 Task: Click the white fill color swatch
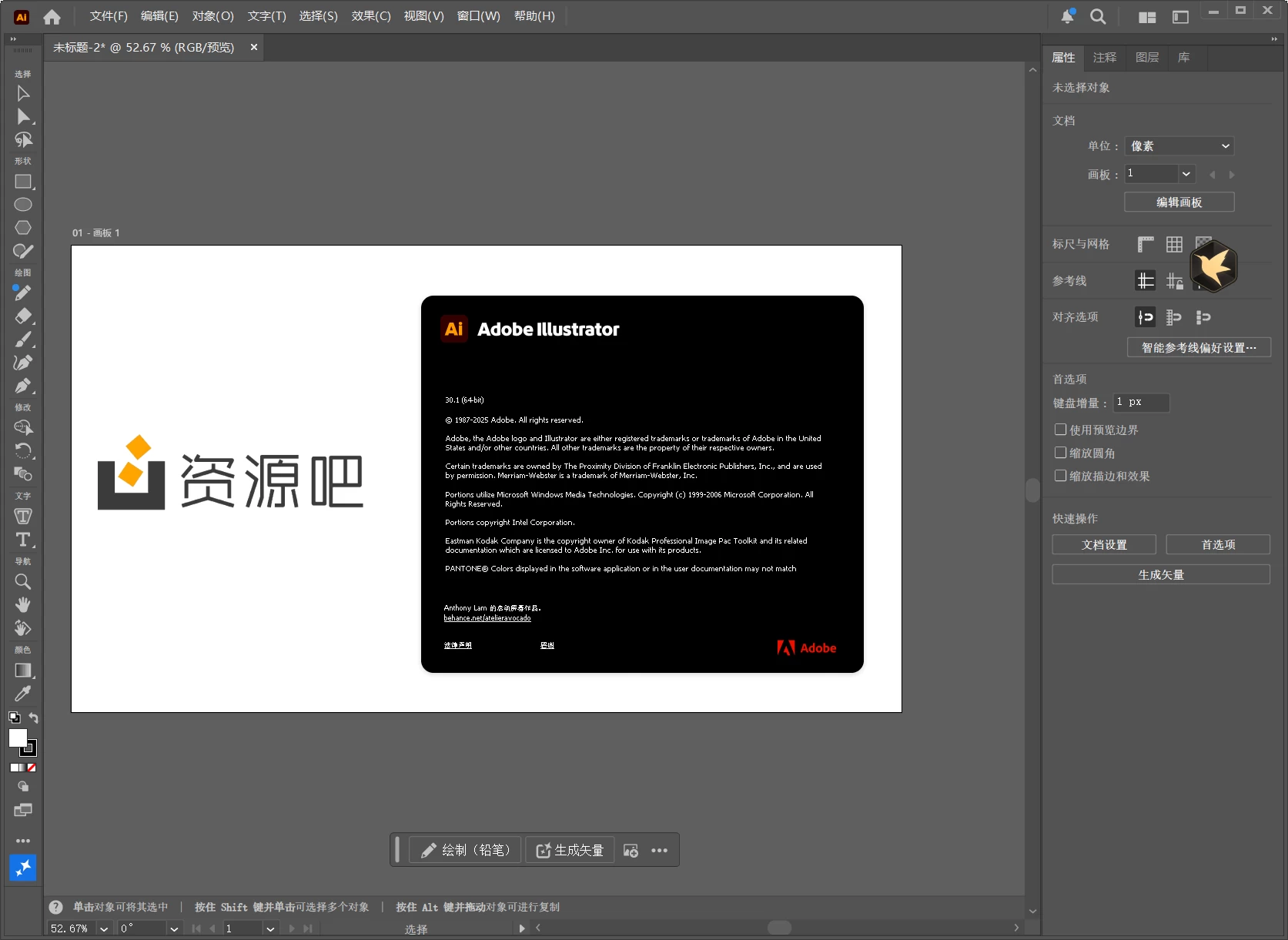pos(16,738)
